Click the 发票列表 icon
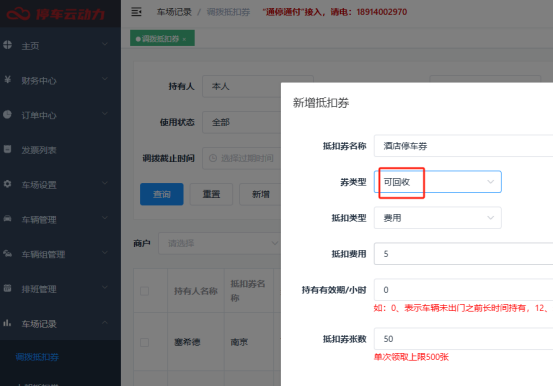This screenshot has width=554, height=386. tap(7, 149)
